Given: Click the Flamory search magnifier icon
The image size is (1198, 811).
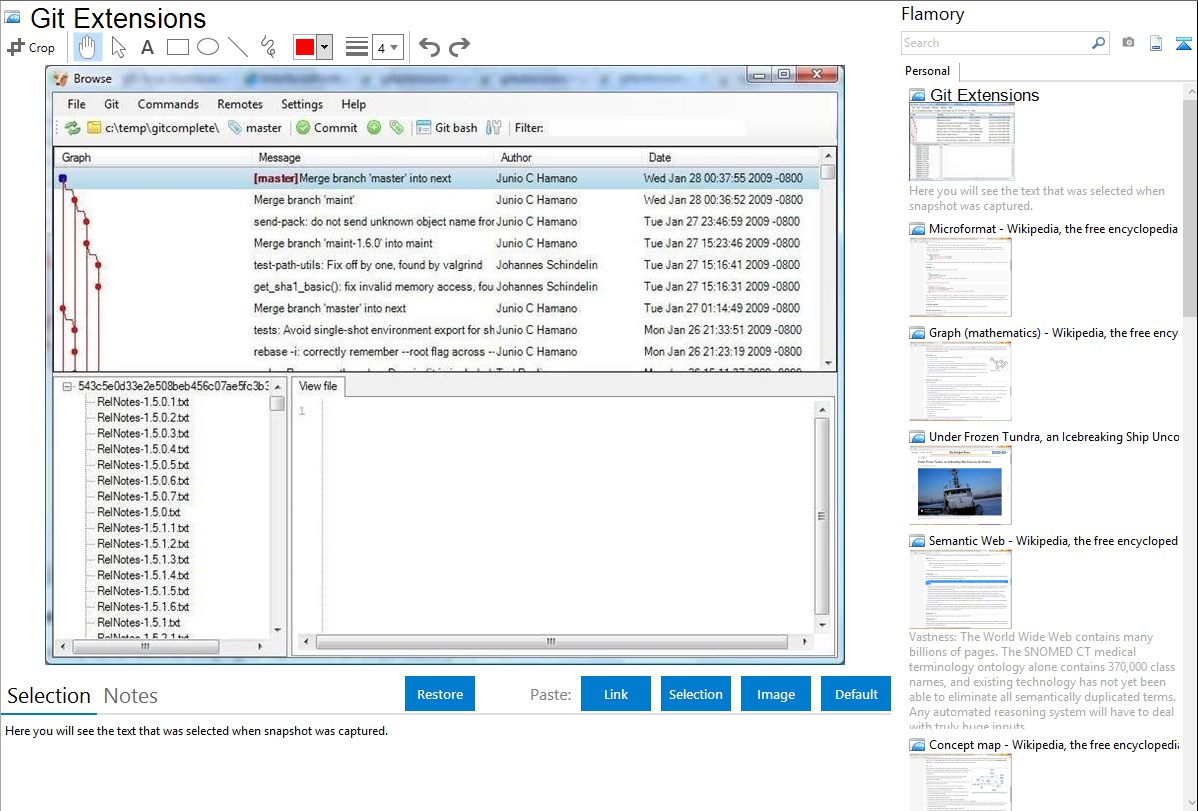Looking at the screenshot, I should click(x=1098, y=43).
